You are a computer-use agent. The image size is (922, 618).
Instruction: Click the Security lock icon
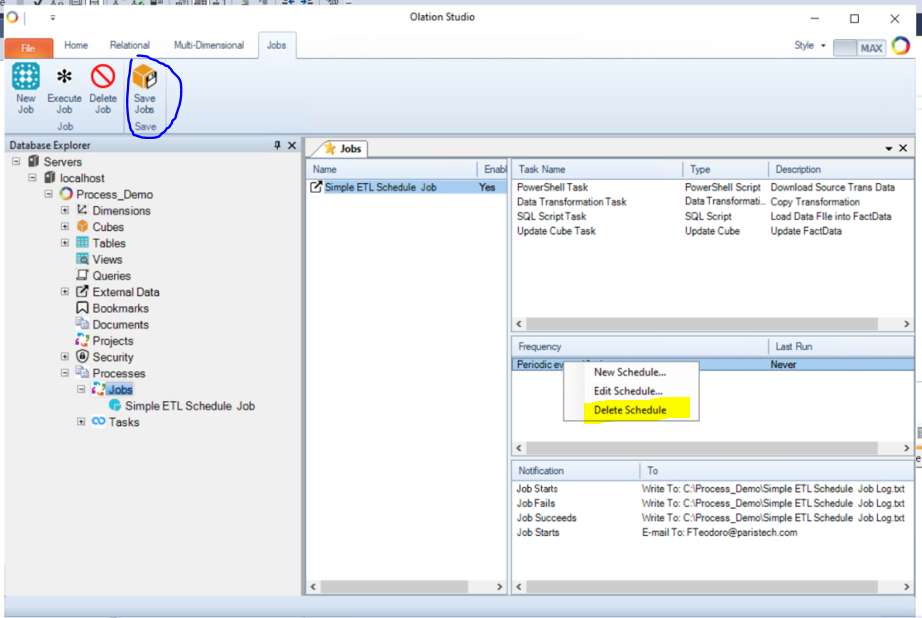pos(82,357)
